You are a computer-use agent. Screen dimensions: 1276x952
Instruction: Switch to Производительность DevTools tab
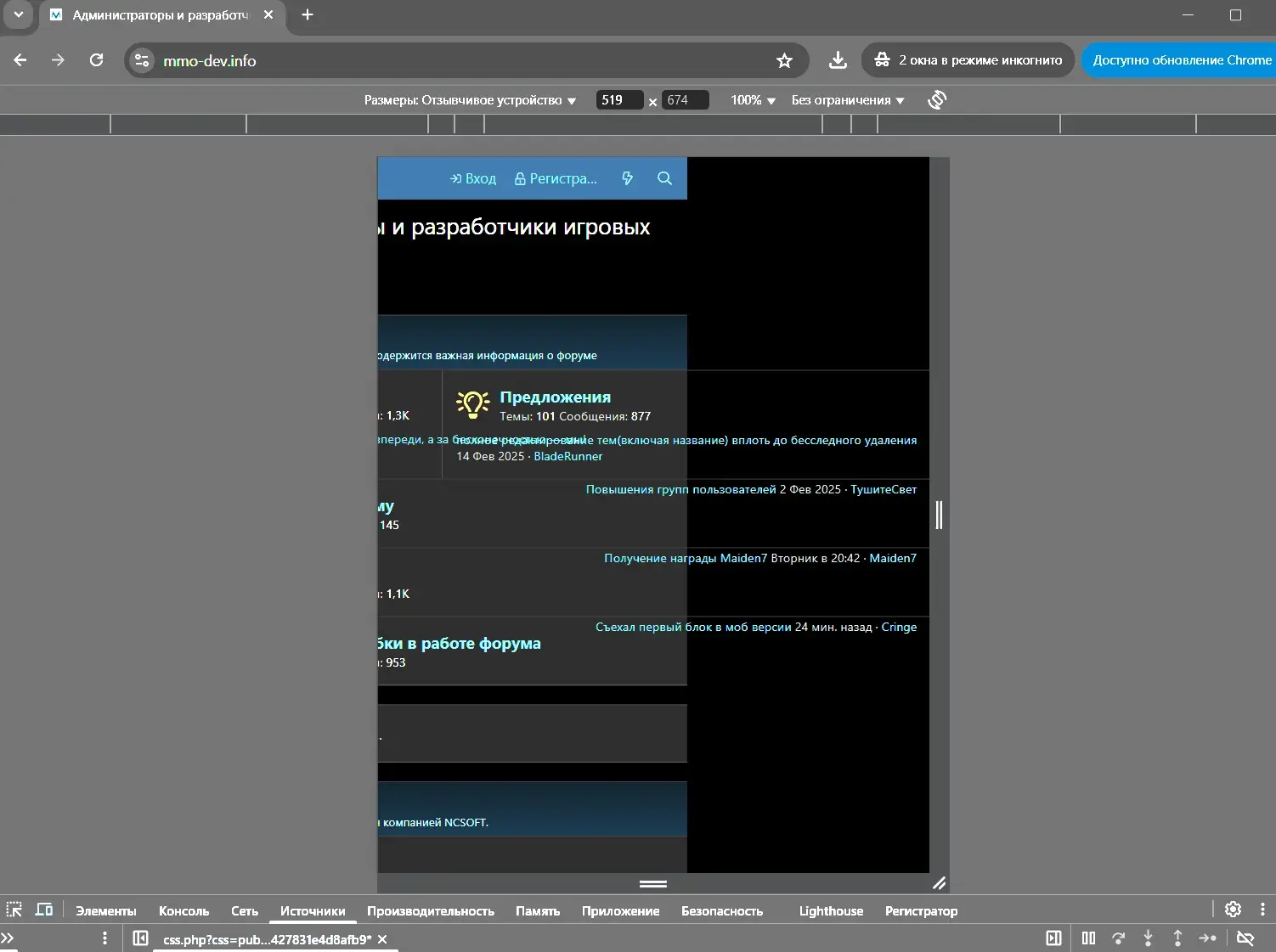430,910
